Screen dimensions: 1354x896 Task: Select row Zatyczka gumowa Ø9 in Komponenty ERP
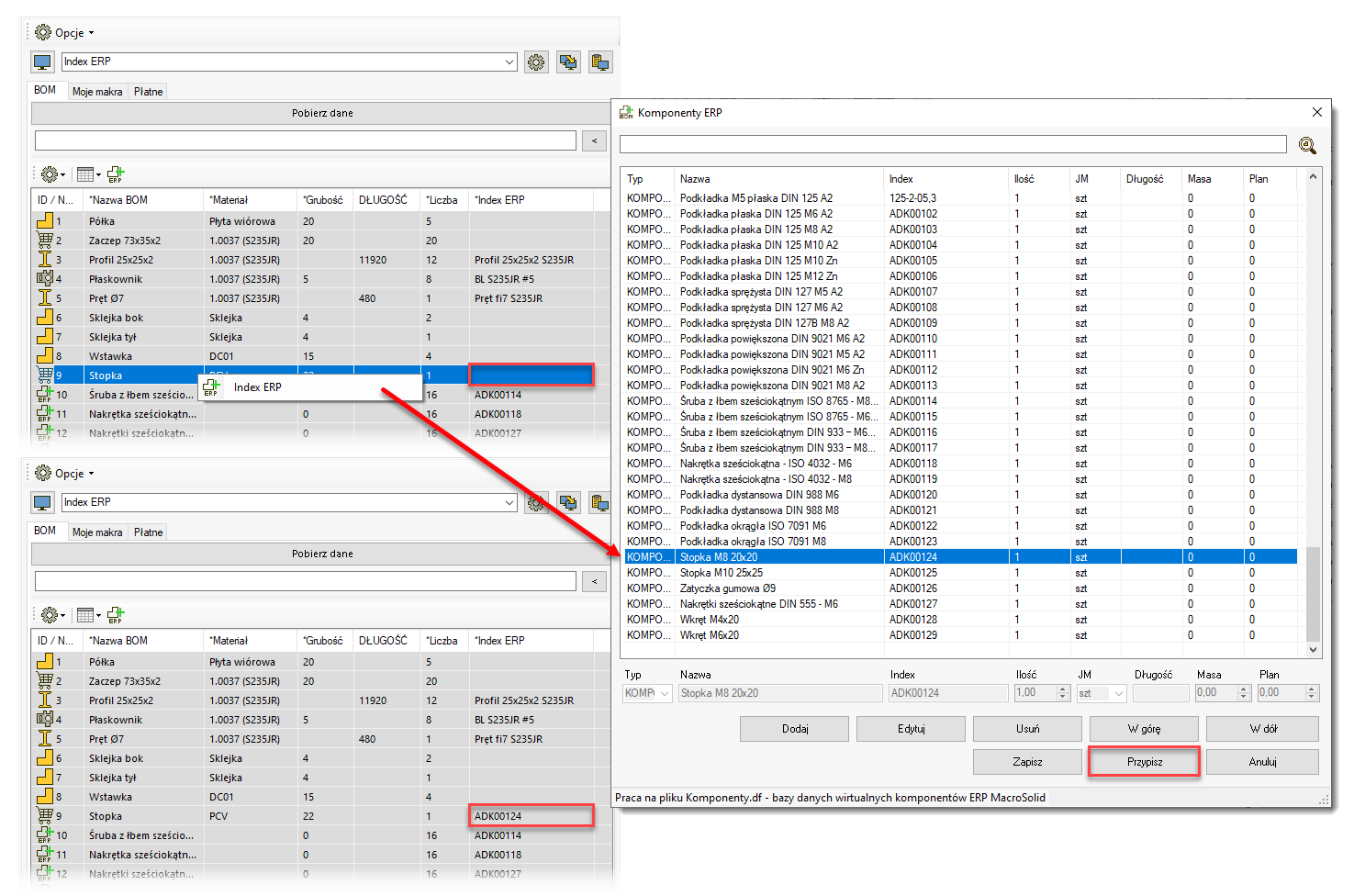click(960, 588)
